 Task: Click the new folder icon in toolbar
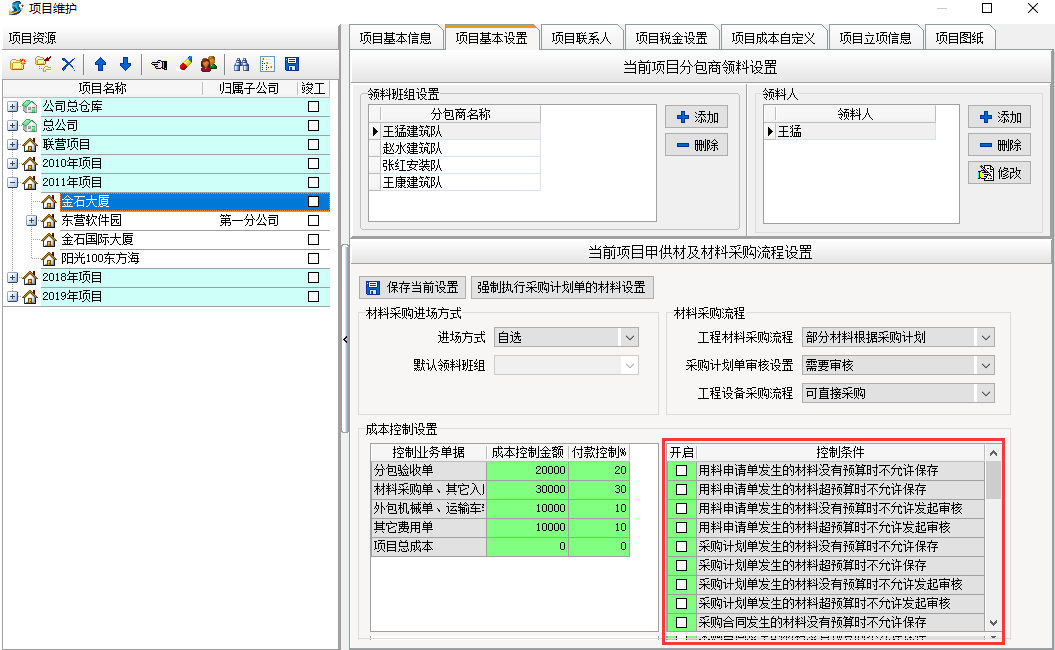click(17, 64)
